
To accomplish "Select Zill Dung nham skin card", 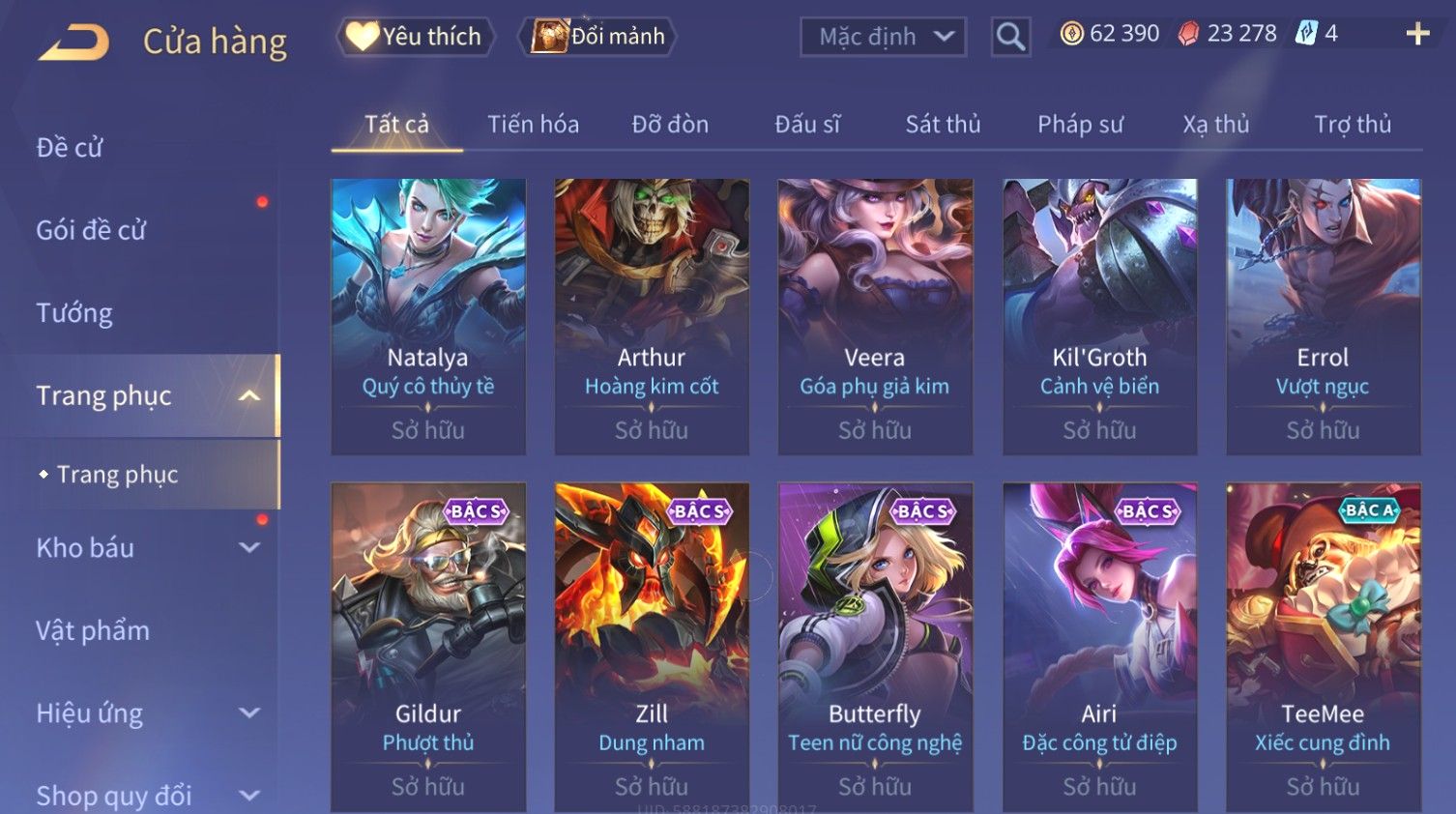I will click(x=652, y=646).
